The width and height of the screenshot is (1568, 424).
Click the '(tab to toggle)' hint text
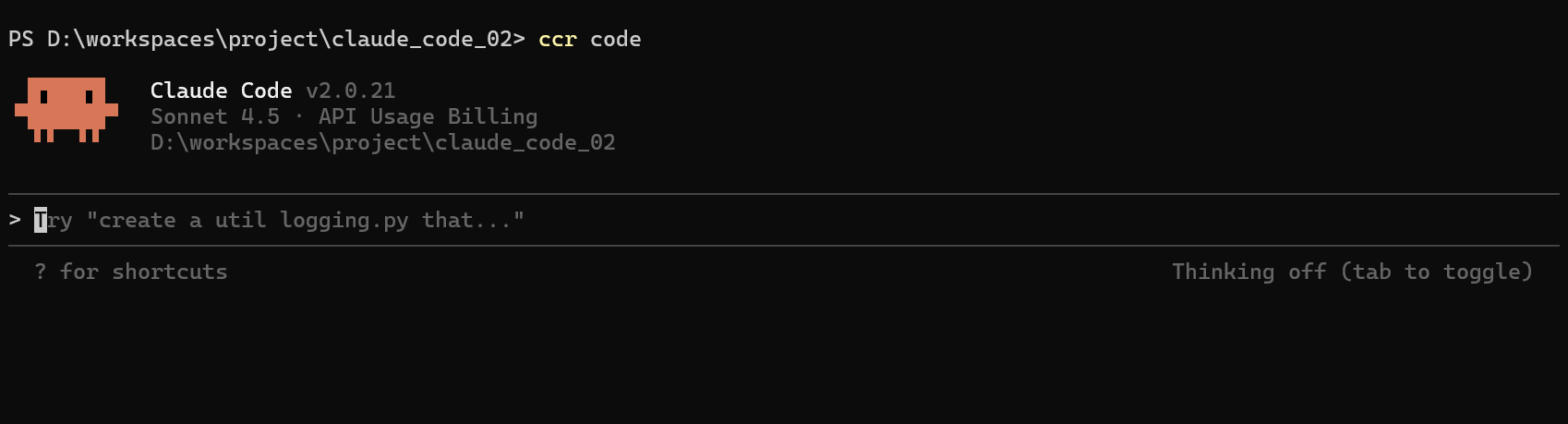pos(1437,272)
